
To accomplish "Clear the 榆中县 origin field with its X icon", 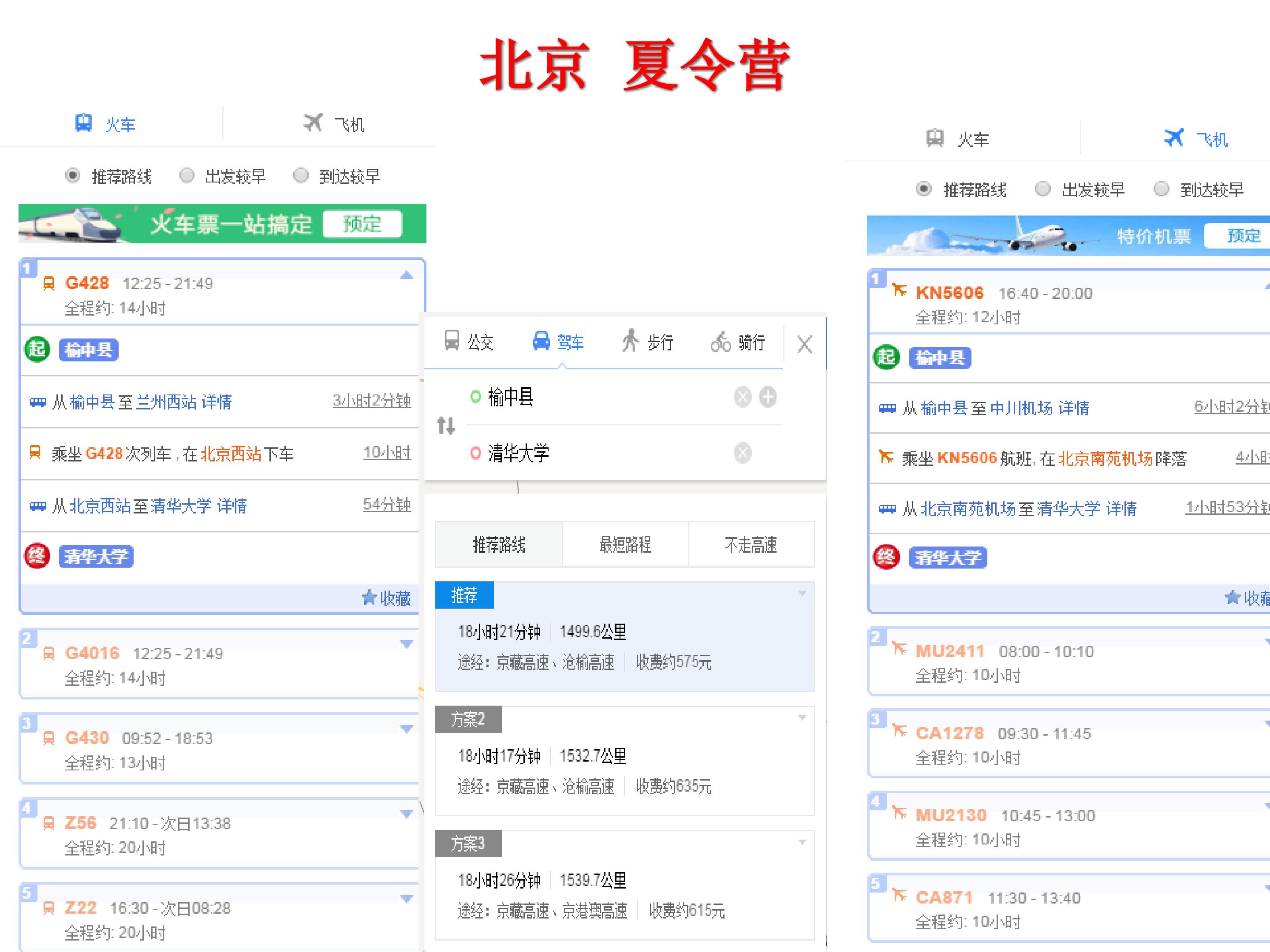I will (743, 397).
